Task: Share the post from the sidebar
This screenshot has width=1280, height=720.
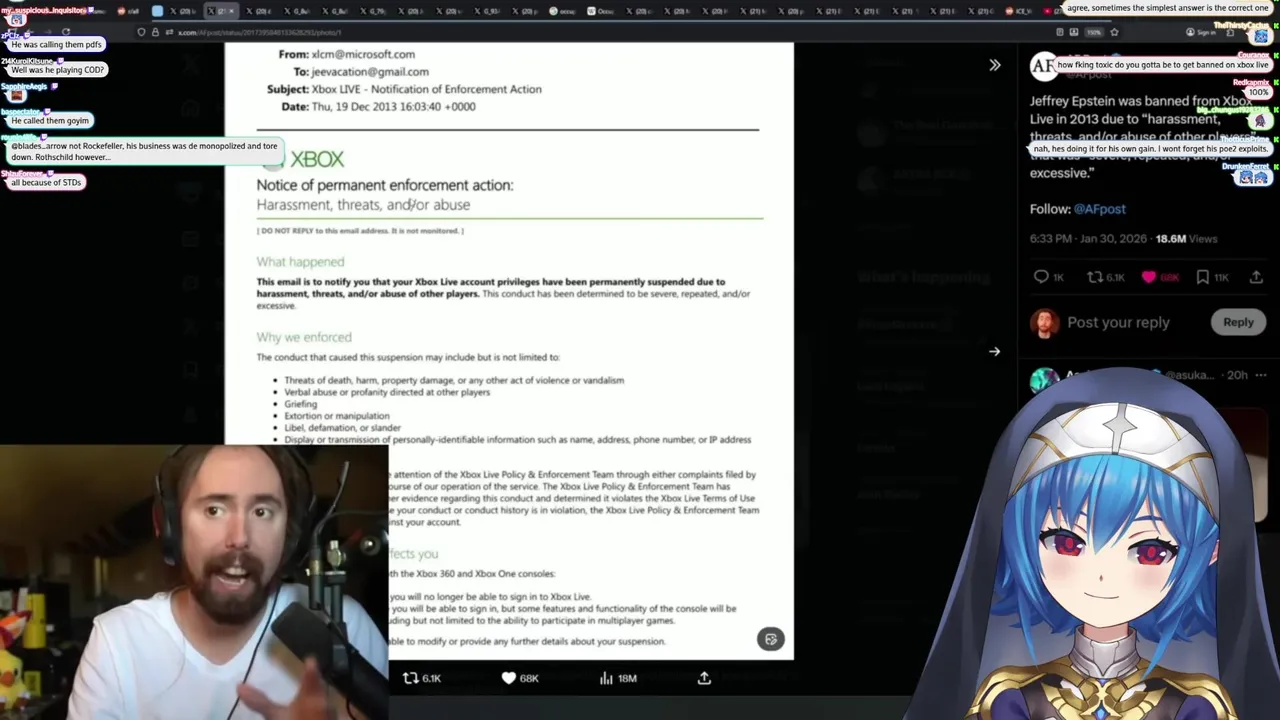Action: tap(1256, 277)
